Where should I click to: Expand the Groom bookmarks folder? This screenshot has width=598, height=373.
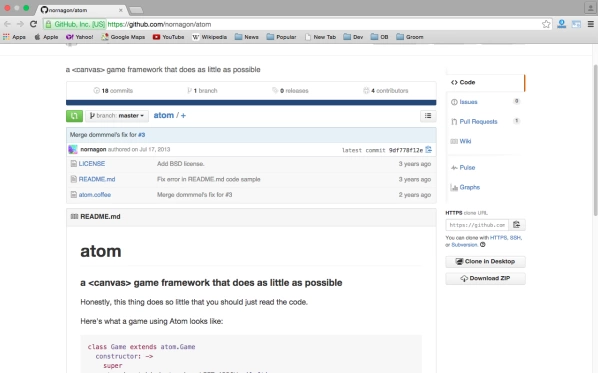(x=410, y=37)
